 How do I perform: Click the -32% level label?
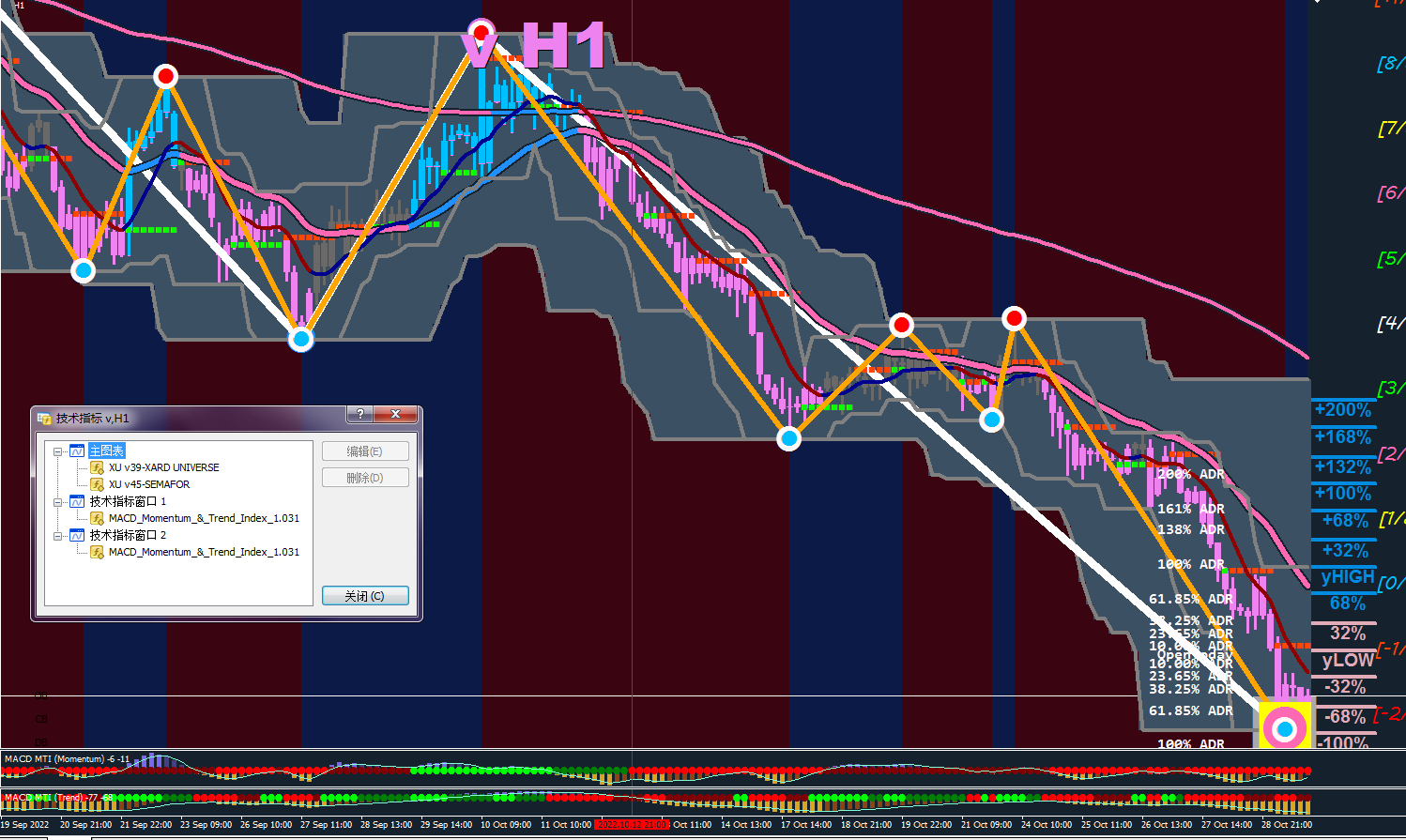1345,687
